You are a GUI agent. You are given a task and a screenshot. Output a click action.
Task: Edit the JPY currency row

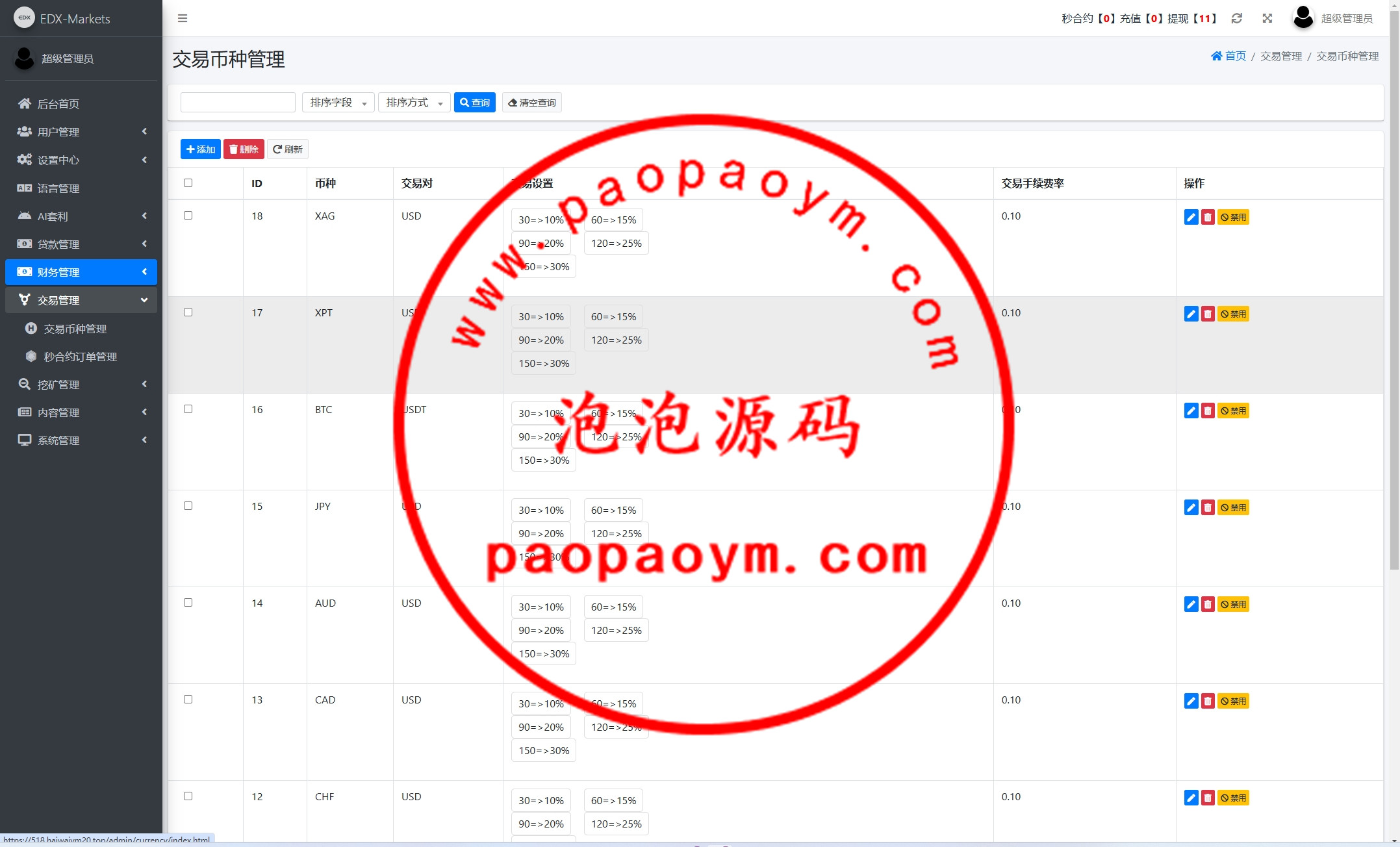pos(1191,507)
